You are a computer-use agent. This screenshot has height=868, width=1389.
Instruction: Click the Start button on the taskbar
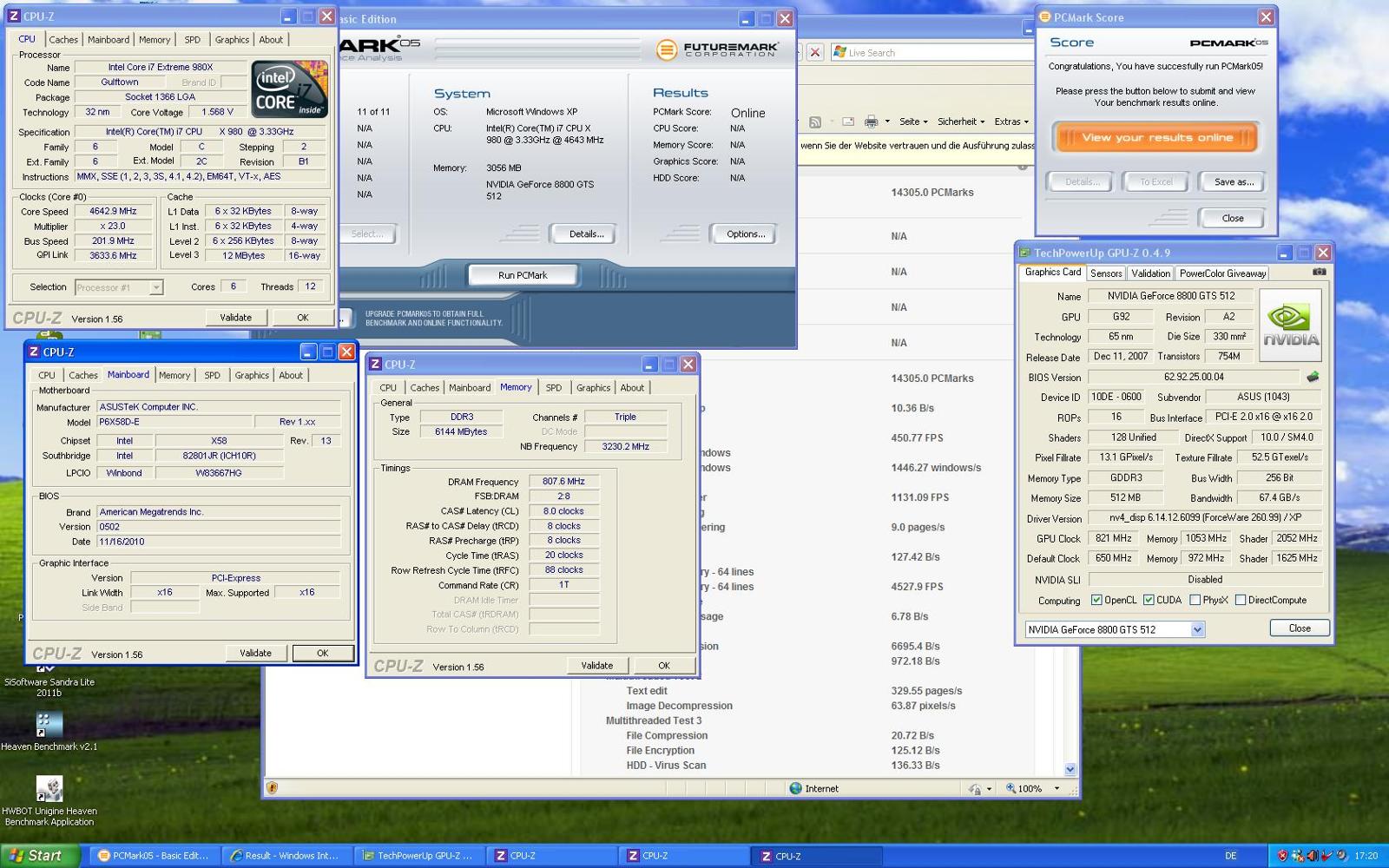point(40,855)
